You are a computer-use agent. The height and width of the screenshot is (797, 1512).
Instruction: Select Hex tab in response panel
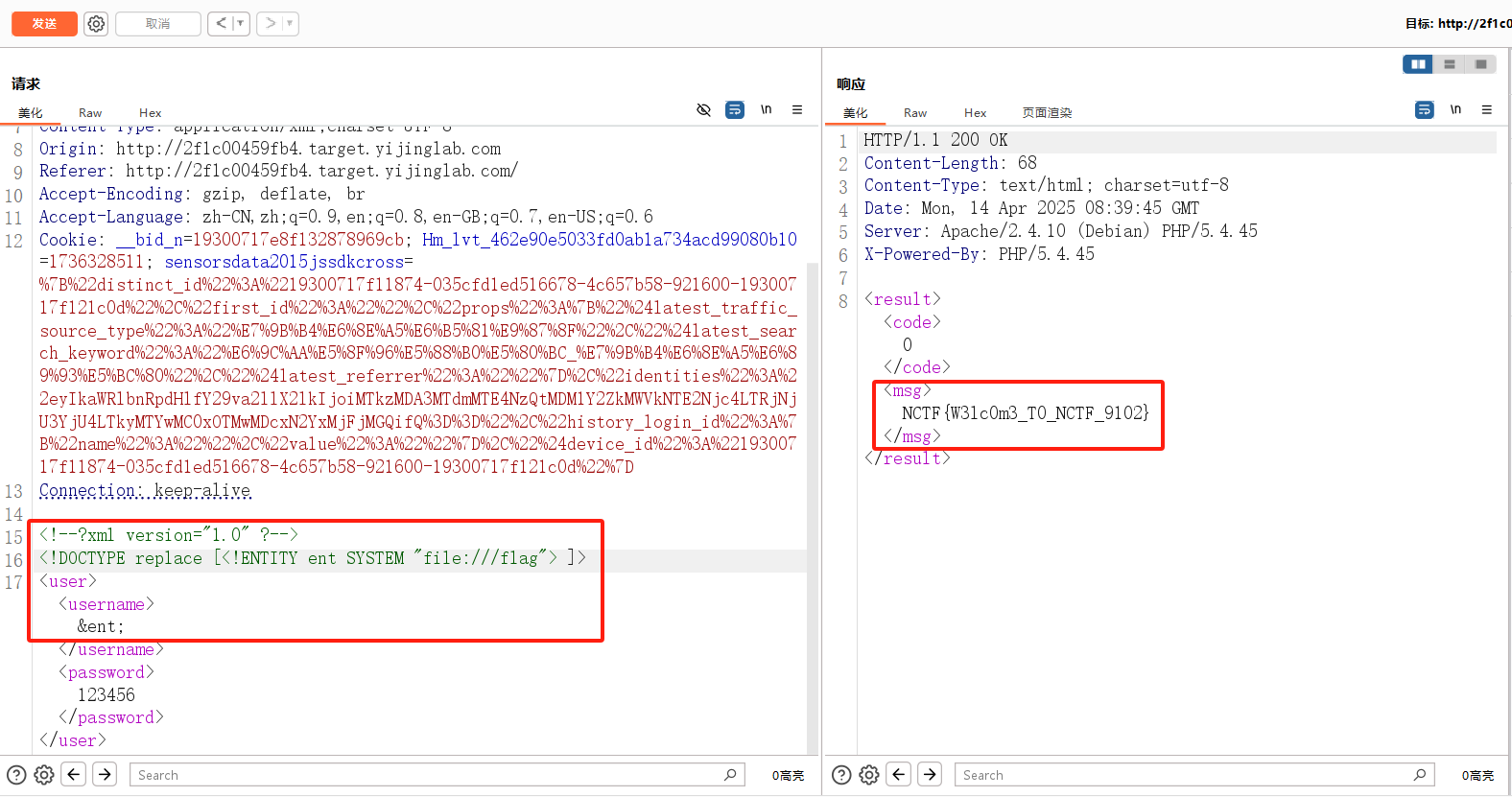976,112
